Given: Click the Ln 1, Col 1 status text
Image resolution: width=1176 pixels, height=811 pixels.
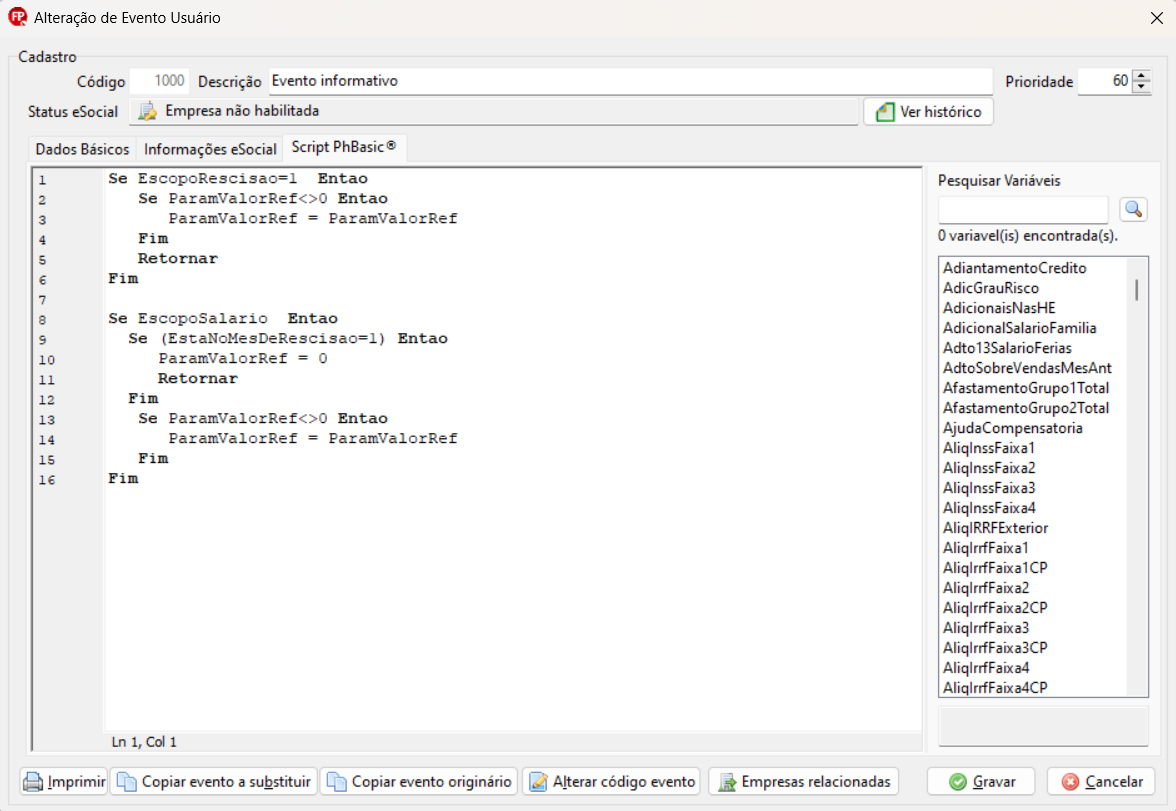Looking at the screenshot, I should click(144, 742).
